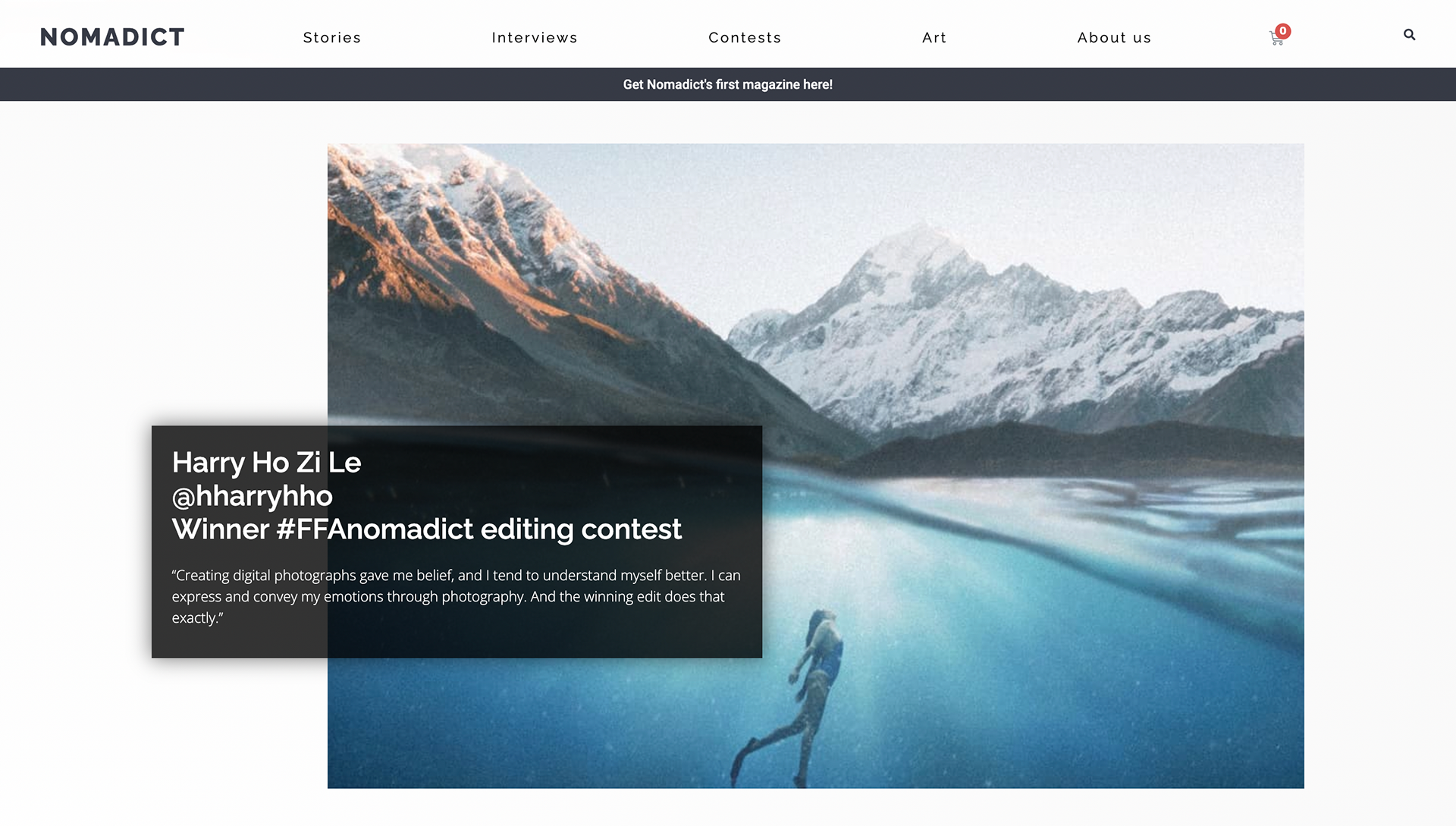1456x826 pixels.
Task: Open the Interviews menu item
Action: click(x=535, y=38)
